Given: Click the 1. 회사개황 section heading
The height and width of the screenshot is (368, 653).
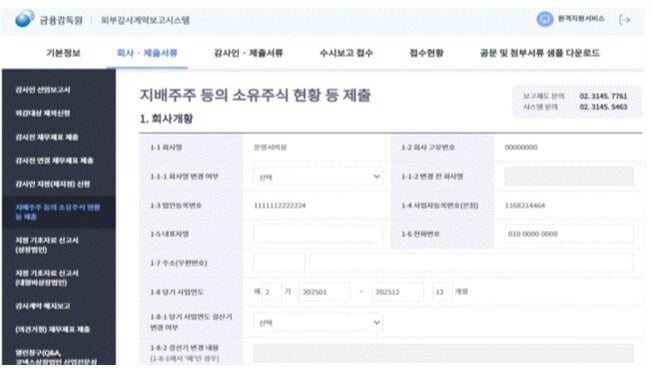Looking at the screenshot, I should coord(166,119).
